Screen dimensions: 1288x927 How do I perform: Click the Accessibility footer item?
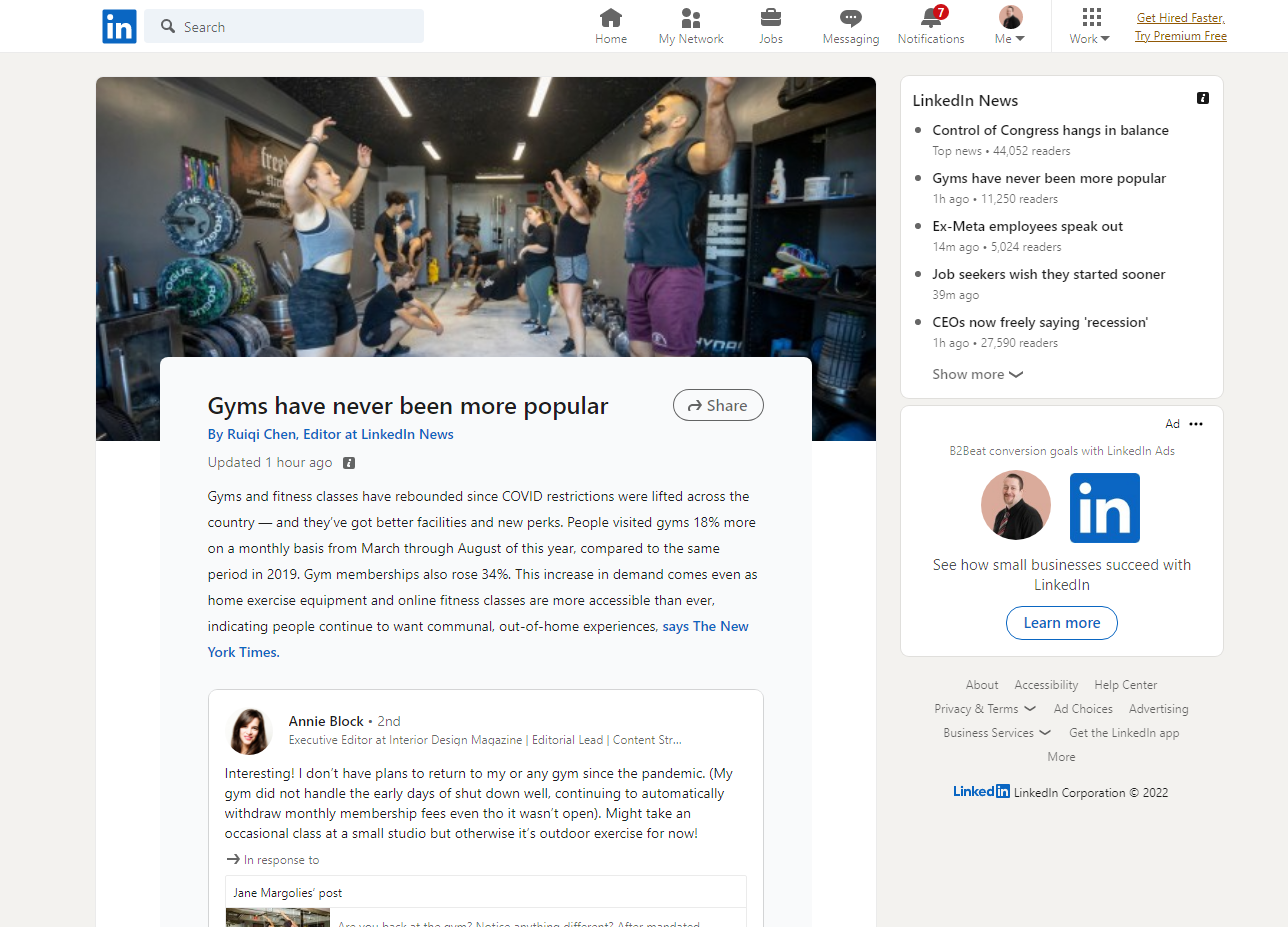[x=1045, y=684]
